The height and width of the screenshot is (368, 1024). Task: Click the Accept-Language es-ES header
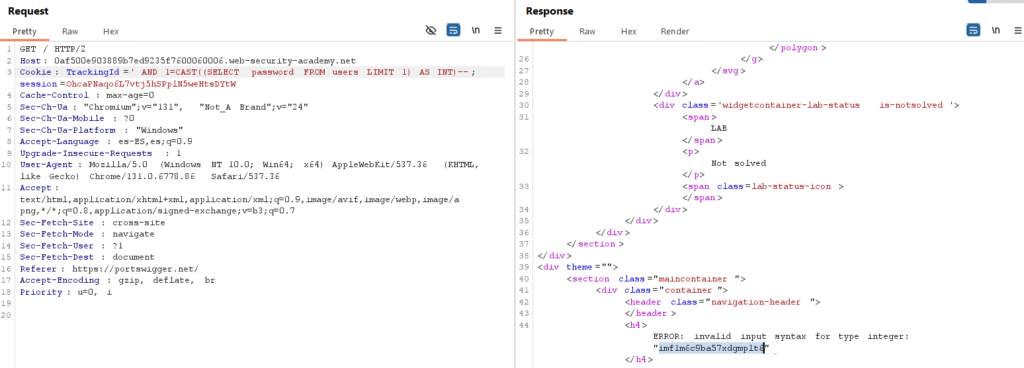[106, 142]
